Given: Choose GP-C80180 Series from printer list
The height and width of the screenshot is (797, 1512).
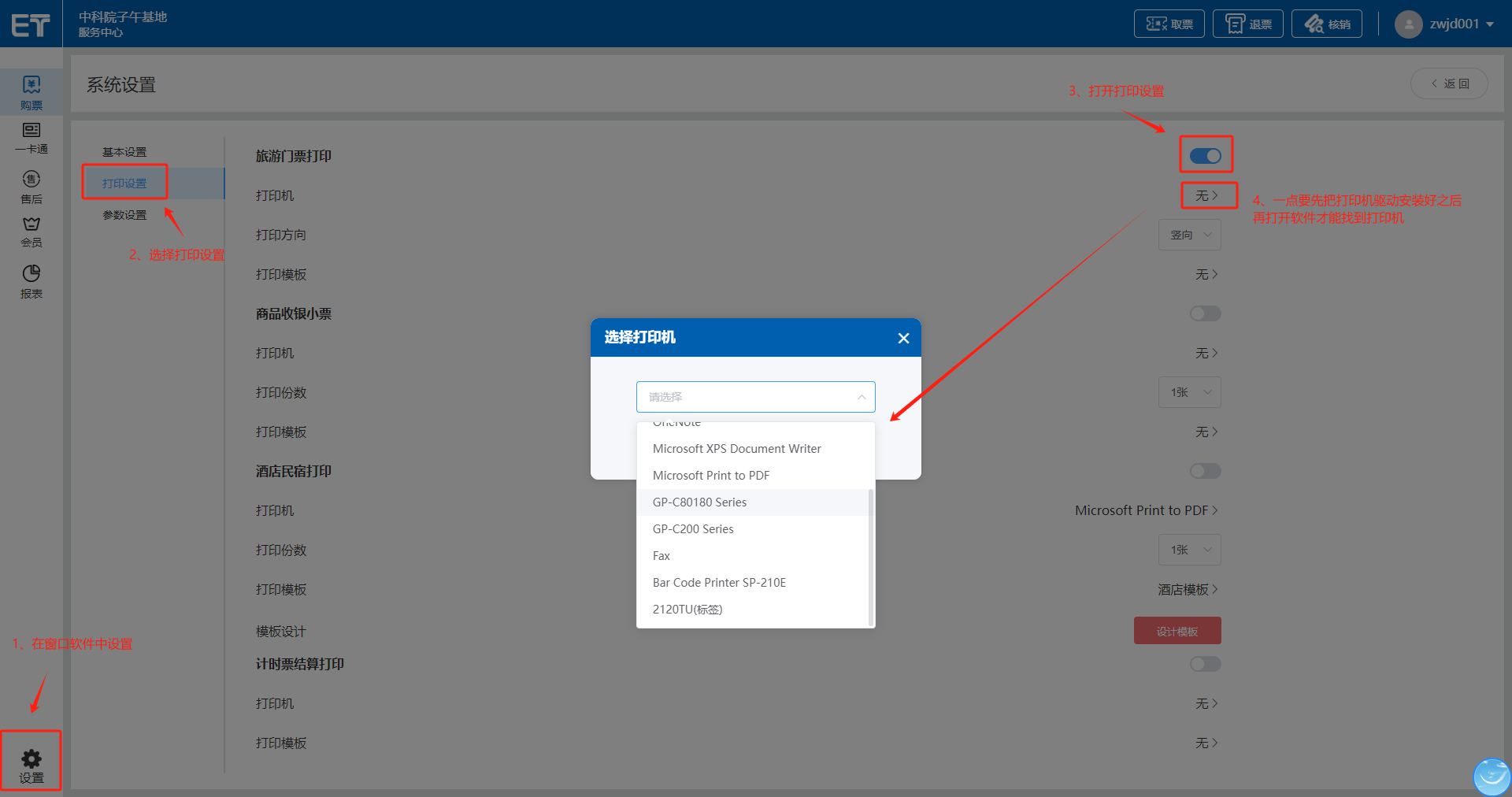Looking at the screenshot, I should (x=699, y=502).
